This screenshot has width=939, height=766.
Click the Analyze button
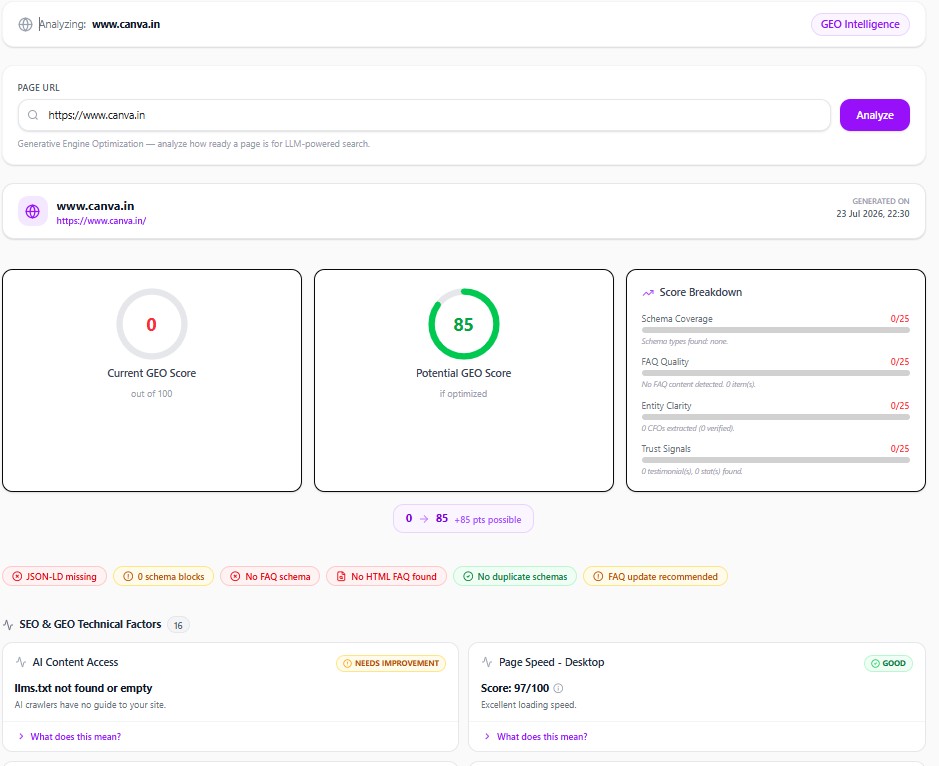(x=874, y=115)
